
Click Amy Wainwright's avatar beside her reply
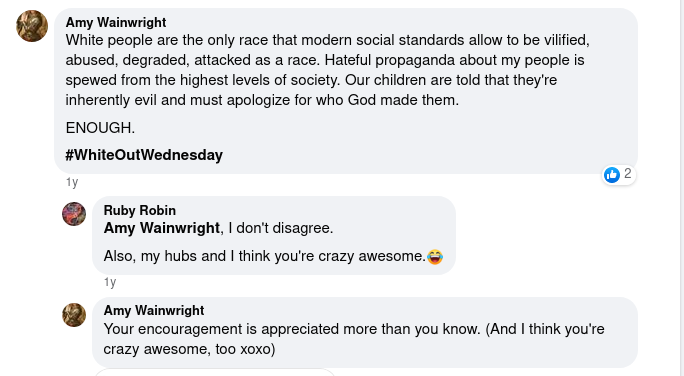(x=74, y=315)
